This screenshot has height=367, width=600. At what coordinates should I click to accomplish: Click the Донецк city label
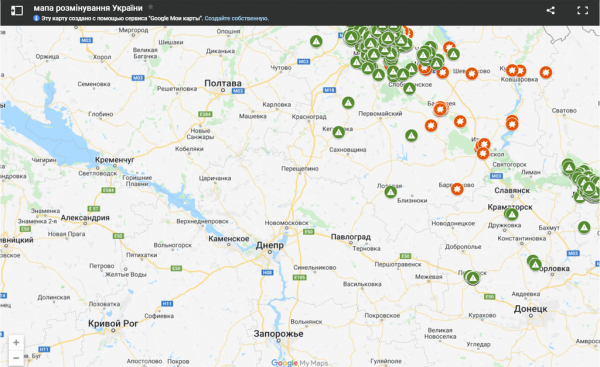coord(530,308)
